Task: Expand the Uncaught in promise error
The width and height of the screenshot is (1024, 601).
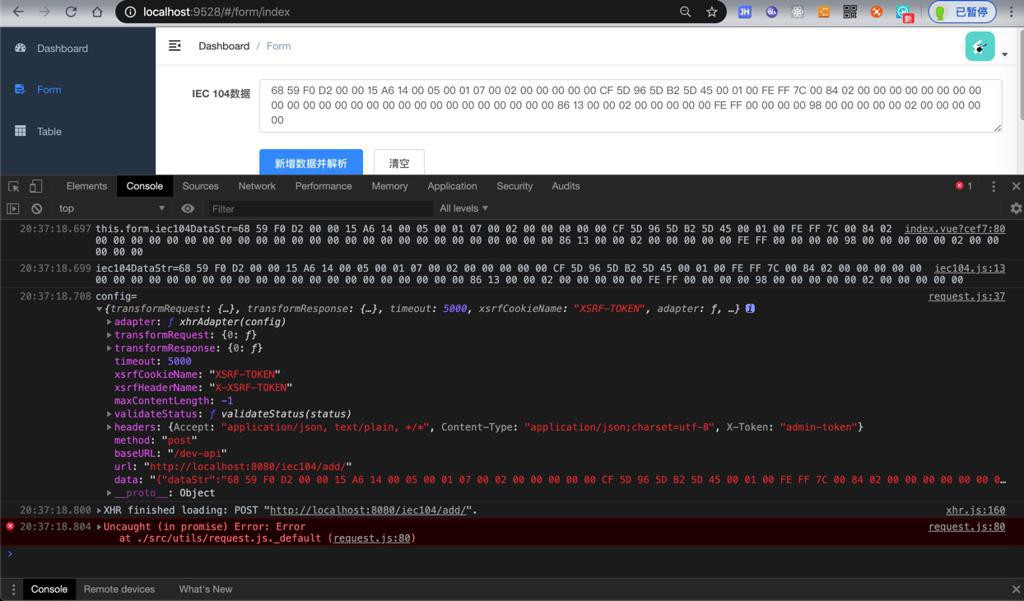Action: (x=99, y=527)
